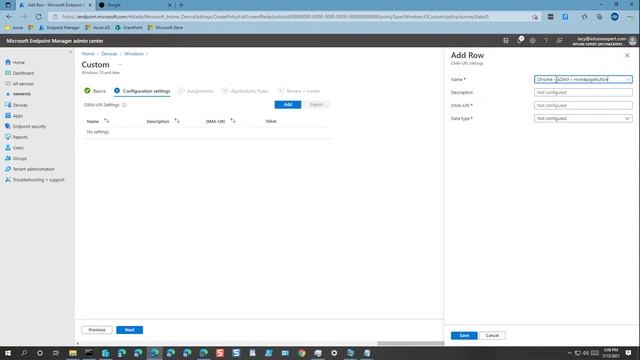Screen dimensions: 640x360
Task: Open the account avatar menu
Action: coord(632,41)
